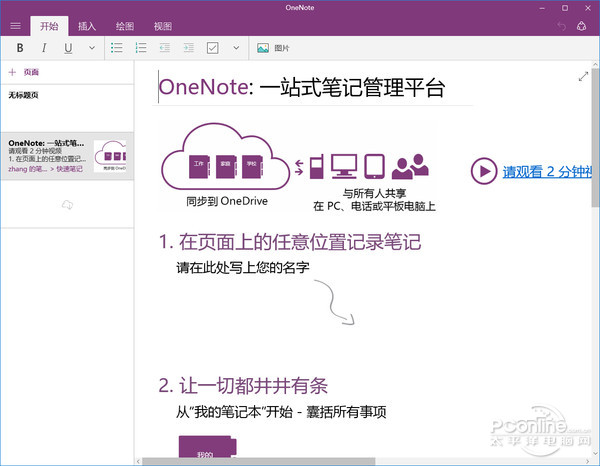Image resolution: width=600 pixels, height=466 pixels.
Task: Click heading 2. 让一切都井井有条
Action: (243, 385)
